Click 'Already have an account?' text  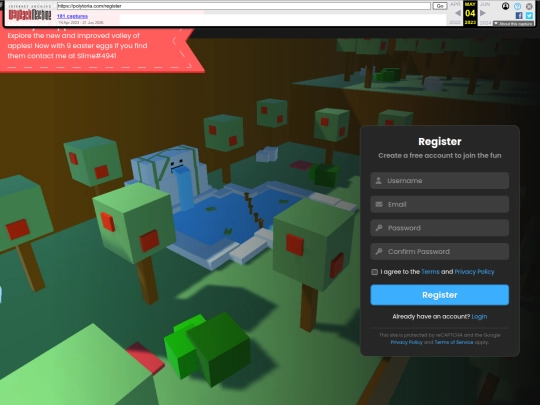coord(431,316)
